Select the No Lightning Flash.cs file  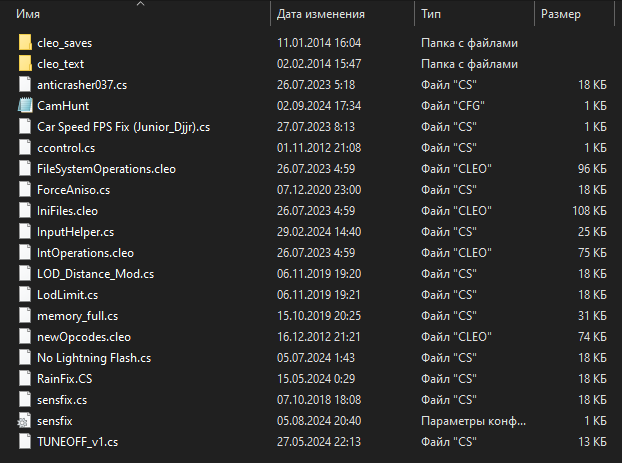coord(94,358)
